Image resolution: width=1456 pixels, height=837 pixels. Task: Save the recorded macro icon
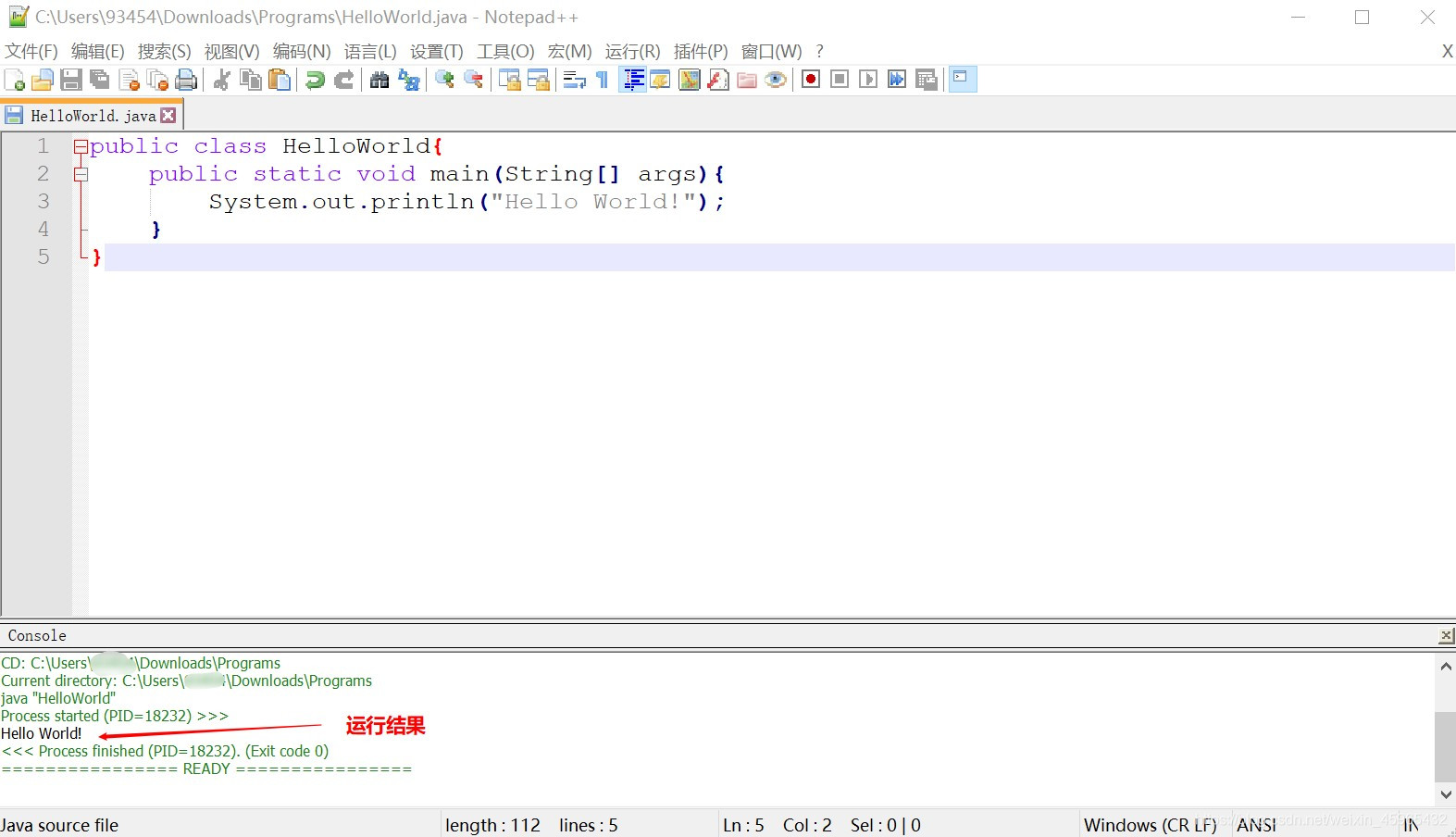926,80
